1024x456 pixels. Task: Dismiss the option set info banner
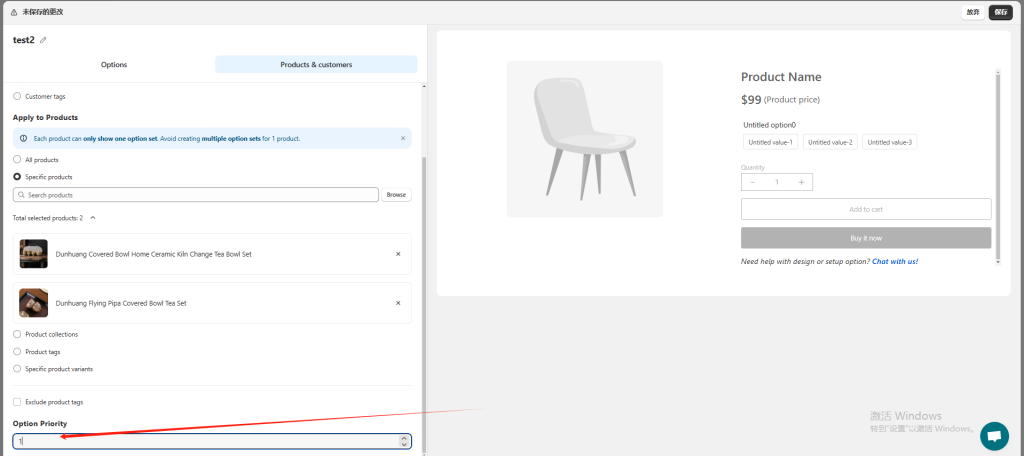(x=403, y=138)
